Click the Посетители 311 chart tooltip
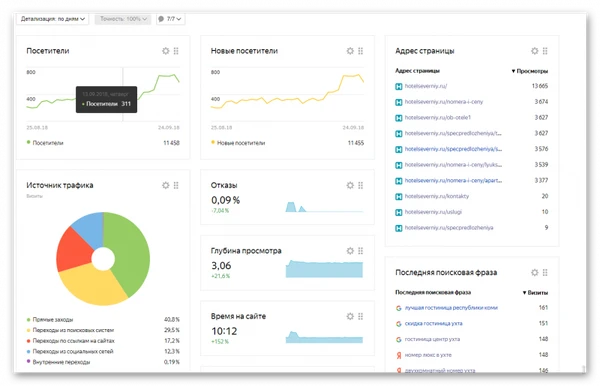Screen dimensions: 600x386 click(106, 99)
